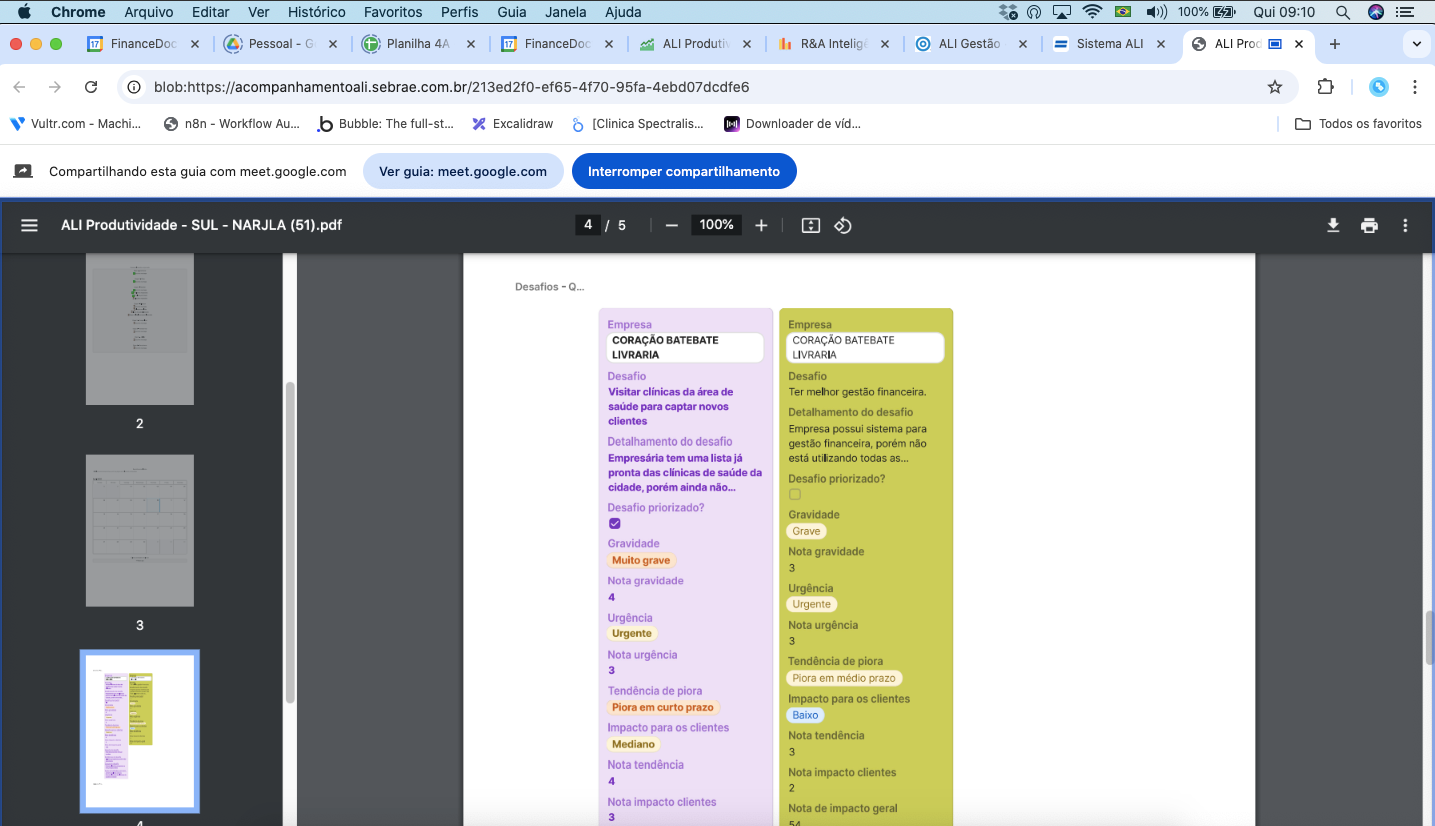Open the Dropbox menu bar icon

1008,12
